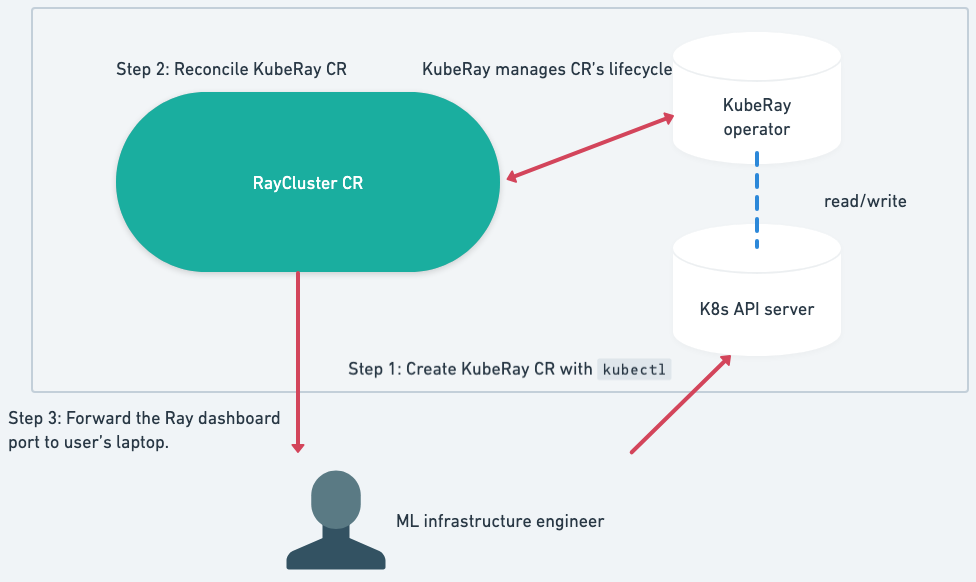This screenshot has width=976, height=582.
Task: Click the 'read/write' label
Action: coord(865,201)
